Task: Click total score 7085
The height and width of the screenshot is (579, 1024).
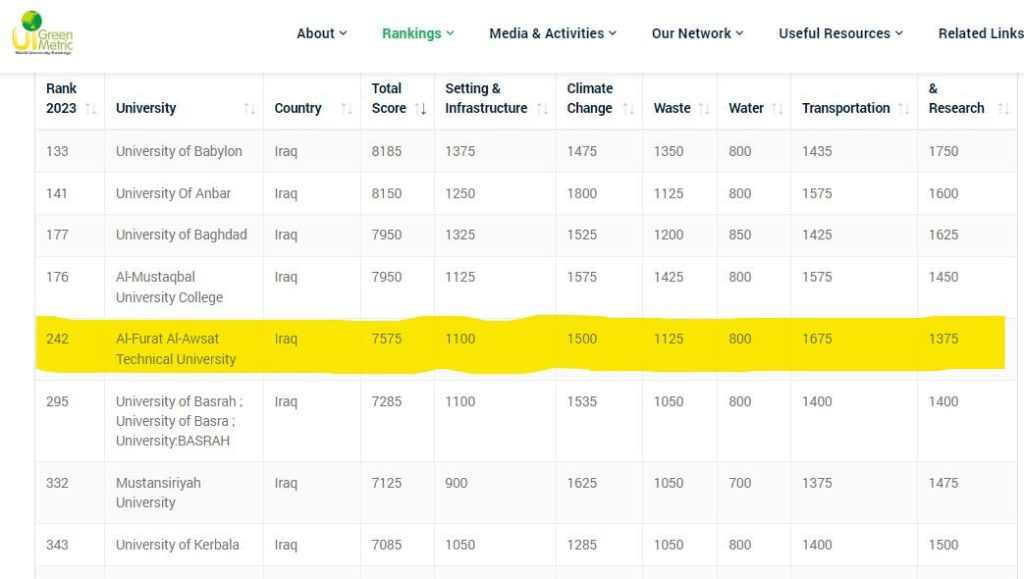Action: [x=387, y=545]
